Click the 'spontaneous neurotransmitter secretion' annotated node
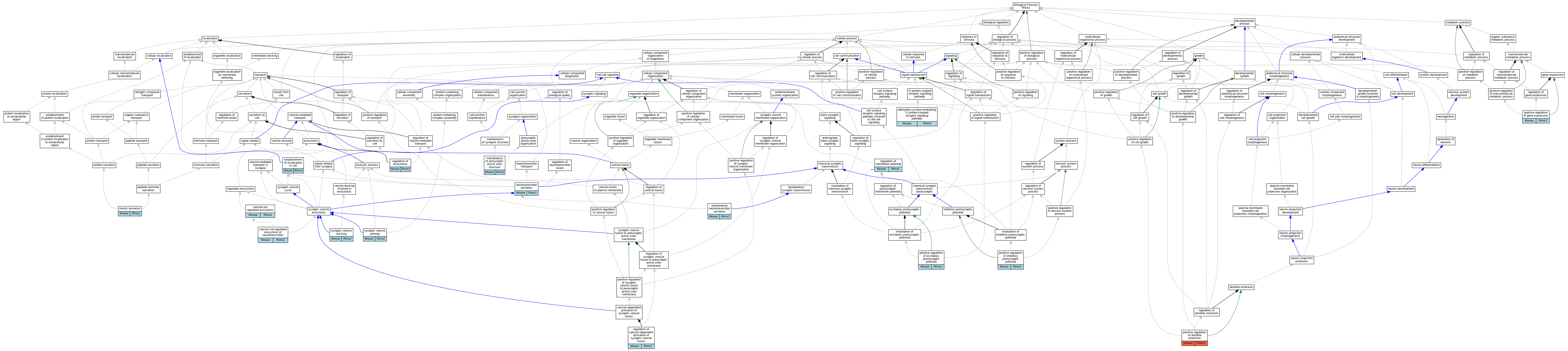The width and height of the screenshot is (1568, 351). pyautogui.click(x=719, y=211)
